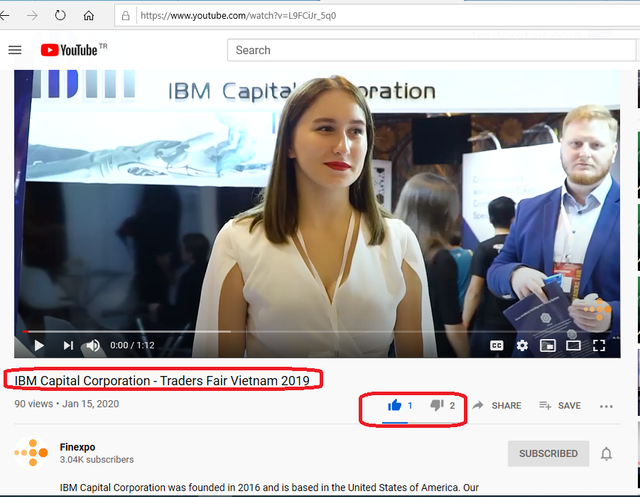
Task: Open the browser home page icon
Action: 89,16
